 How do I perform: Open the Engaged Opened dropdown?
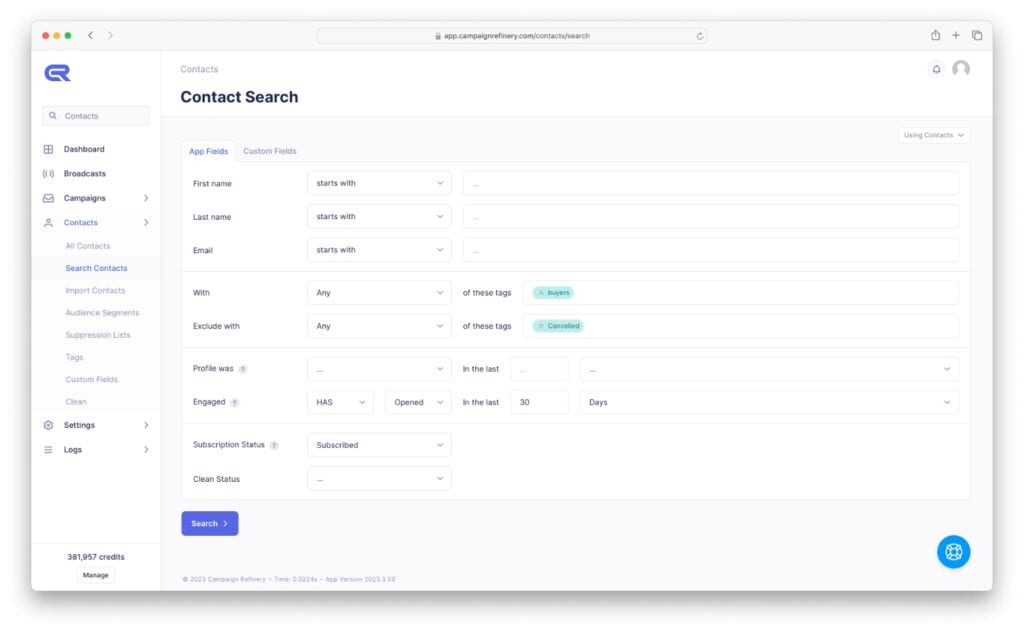tap(418, 402)
